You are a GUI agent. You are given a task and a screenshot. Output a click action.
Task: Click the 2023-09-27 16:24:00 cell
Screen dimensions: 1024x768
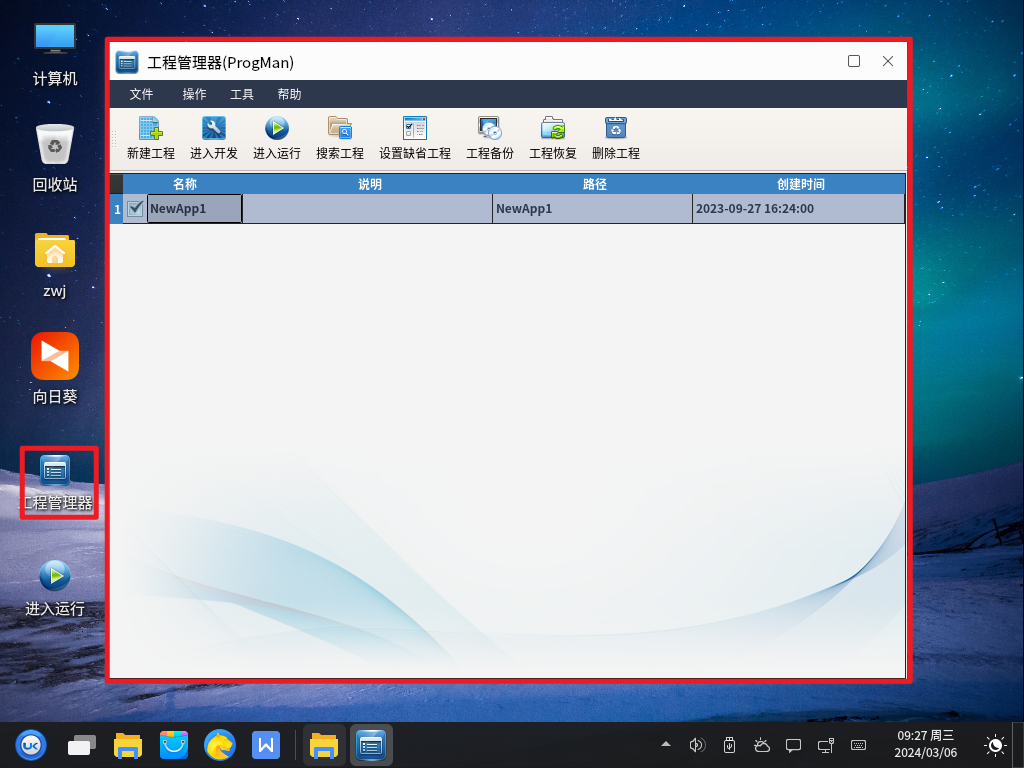pos(799,208)
